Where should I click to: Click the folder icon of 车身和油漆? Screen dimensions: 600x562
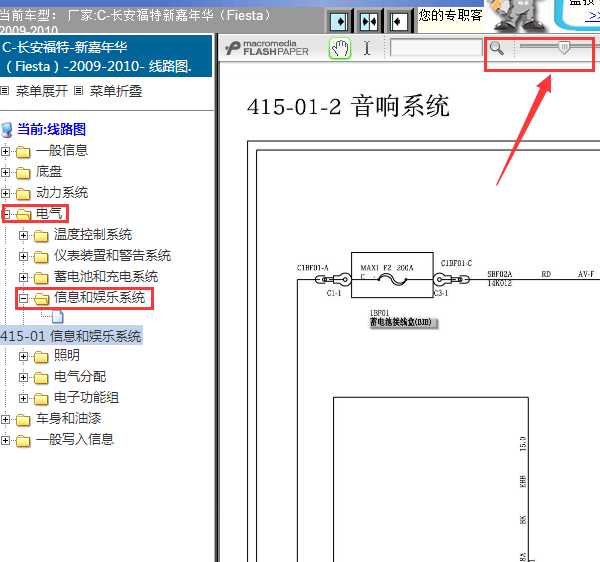pyautogui.click(x=23, y=420)
